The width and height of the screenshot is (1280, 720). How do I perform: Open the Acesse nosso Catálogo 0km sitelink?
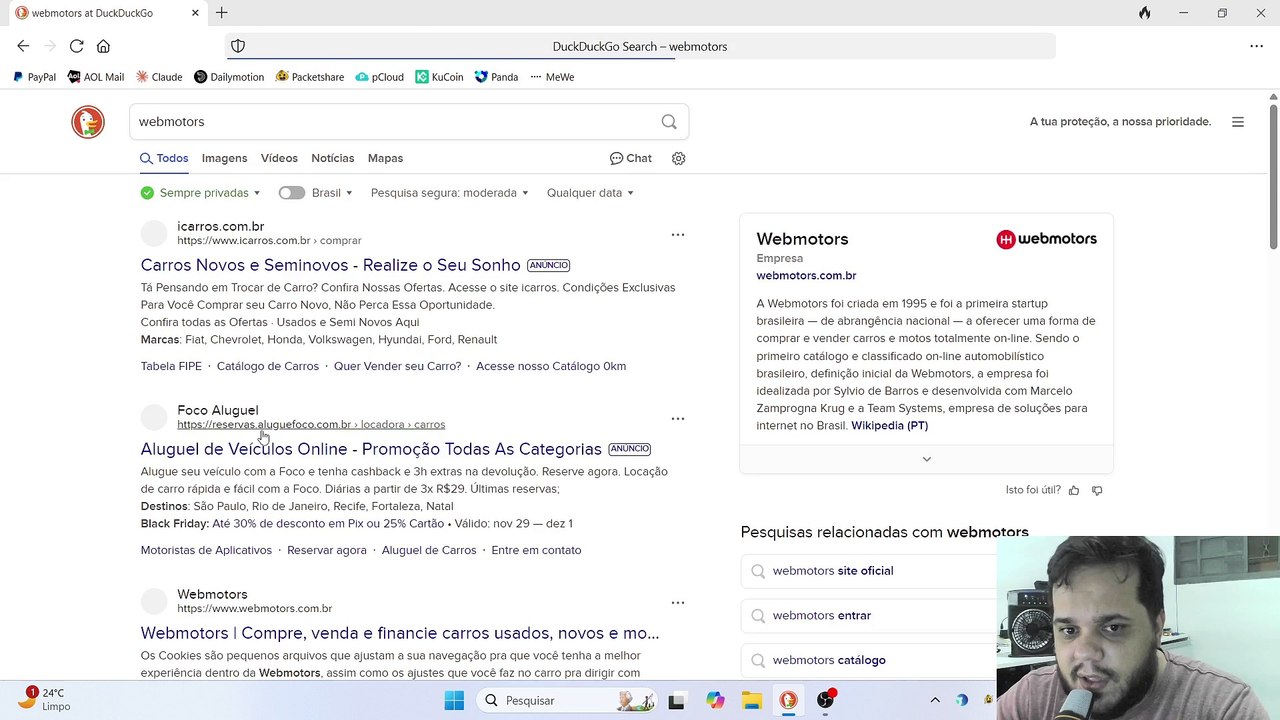tap(551, 366)
